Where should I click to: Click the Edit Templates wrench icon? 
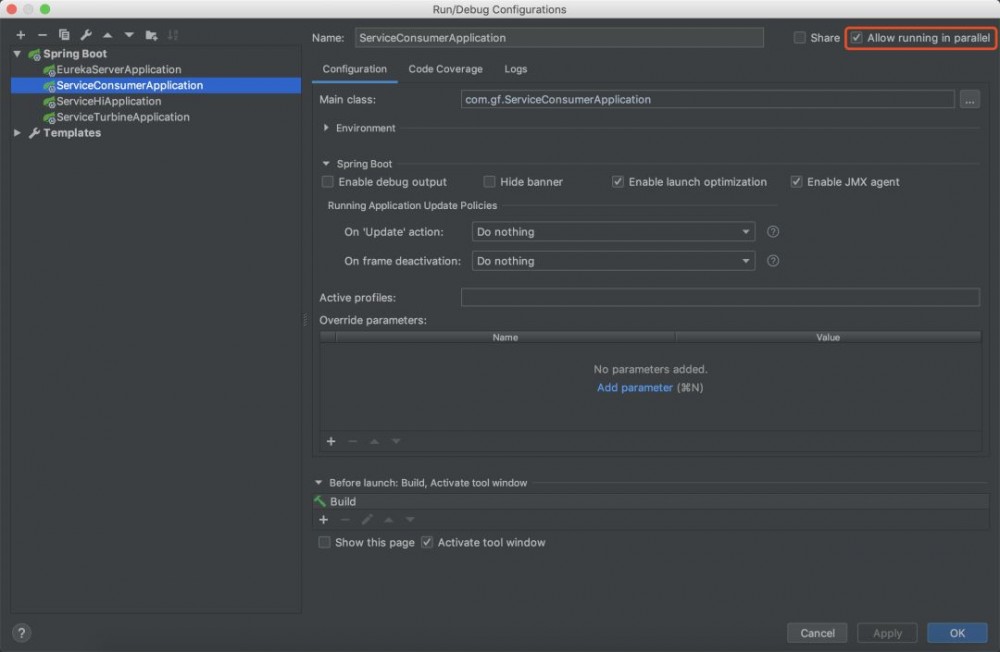pos(86,35)
